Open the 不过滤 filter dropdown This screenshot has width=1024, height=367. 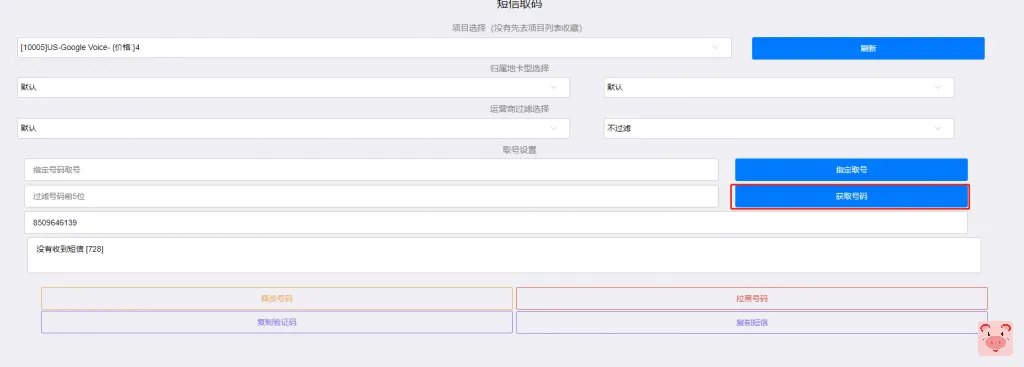(x=778, y=129)
